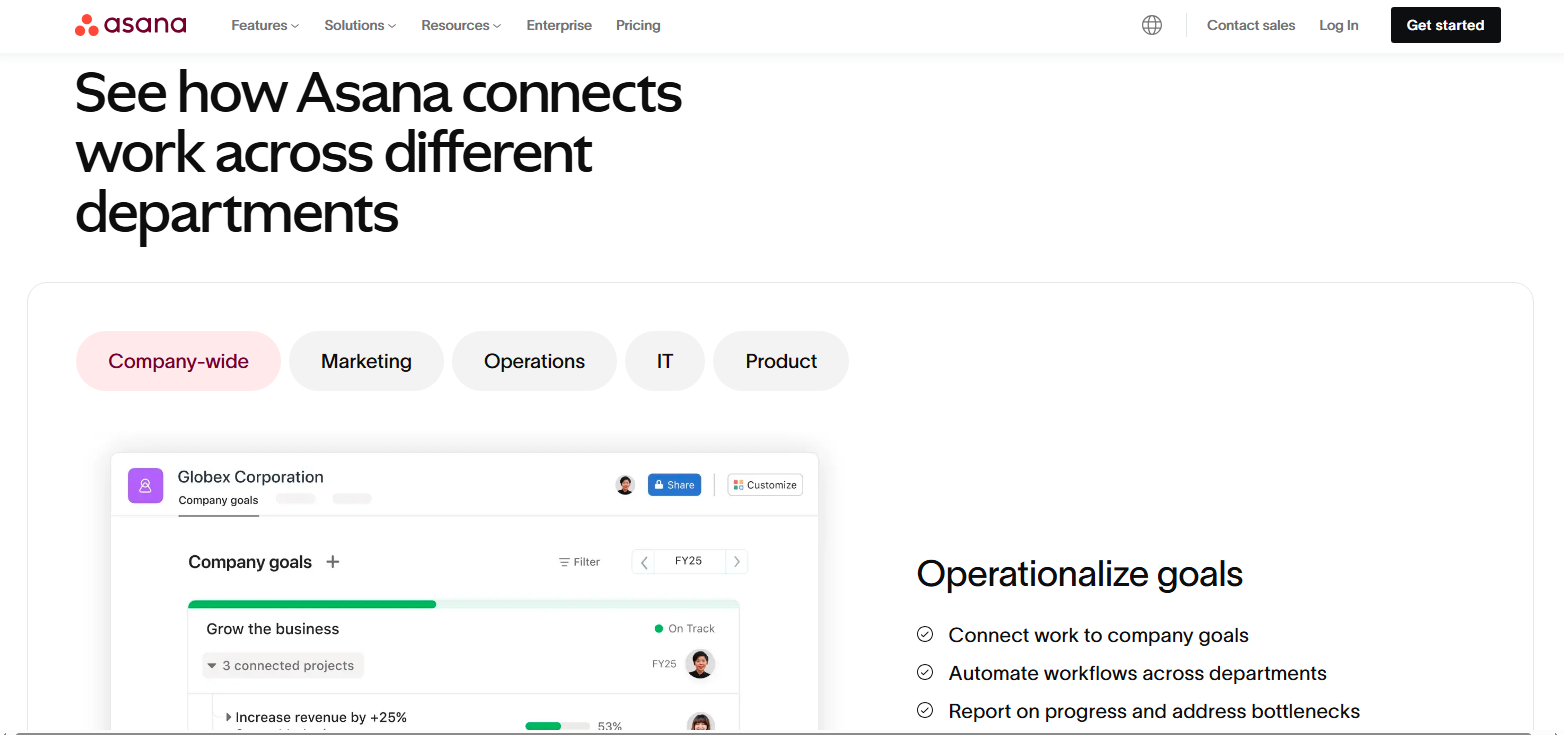The height and width of the screenshot is (735, 1564).
Task: Select the Company goals sub-tab
Action: (218, 500)
